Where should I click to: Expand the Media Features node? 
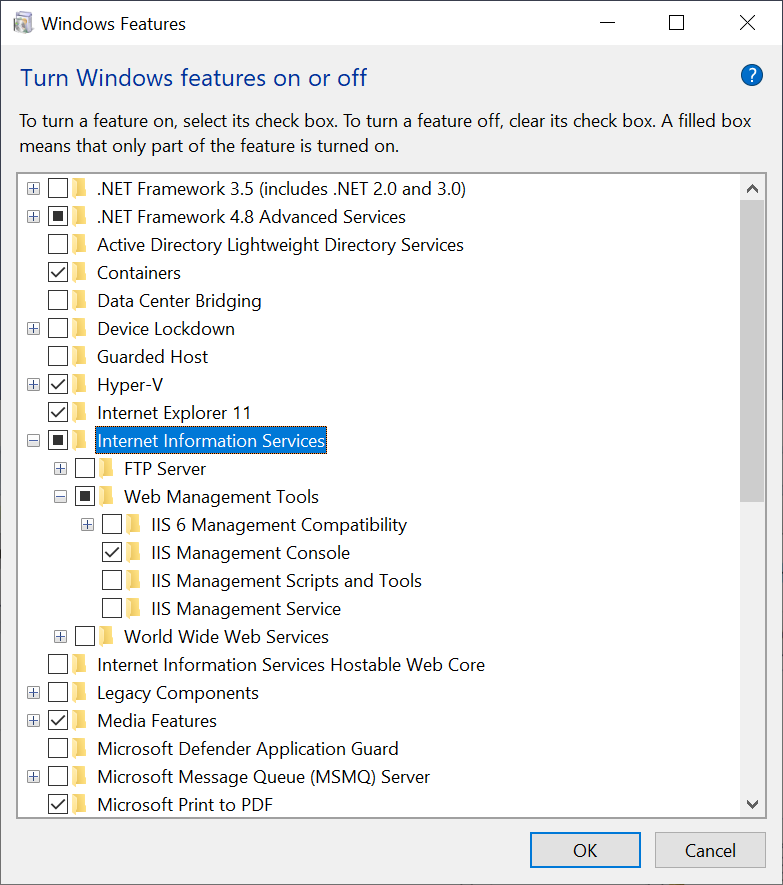pyautogui.click(x=33, y=720)
